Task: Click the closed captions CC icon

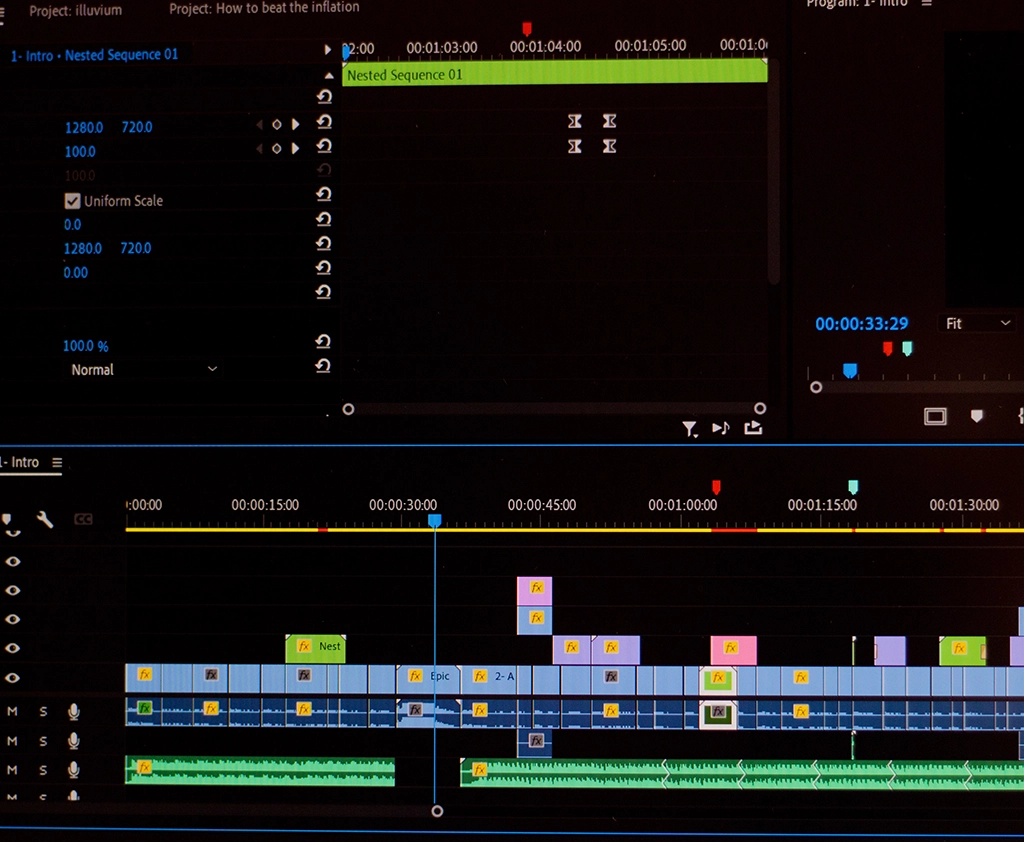Action: point(83,519)
